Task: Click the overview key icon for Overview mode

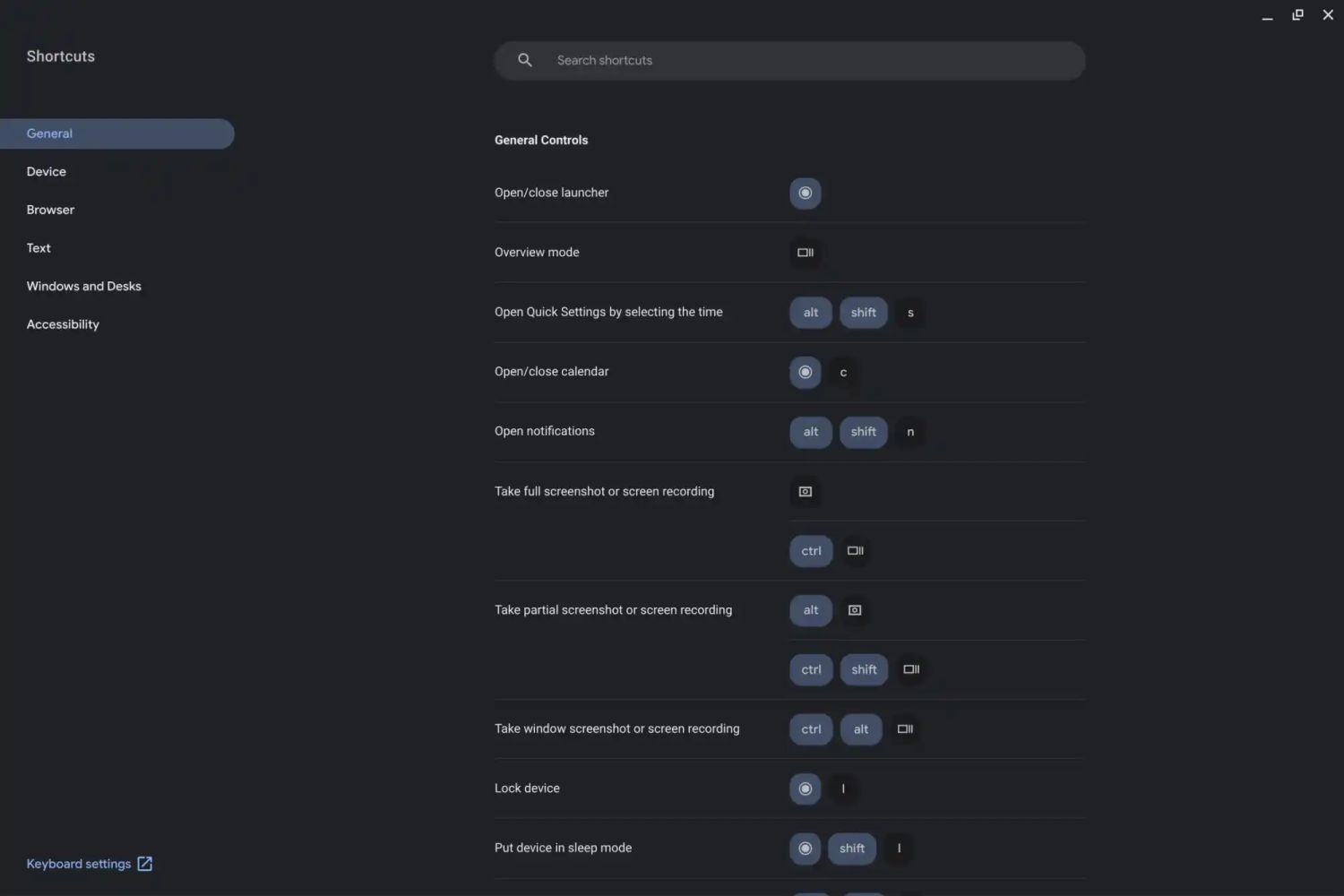Action: pyautogui.click(x=805, y=253)
